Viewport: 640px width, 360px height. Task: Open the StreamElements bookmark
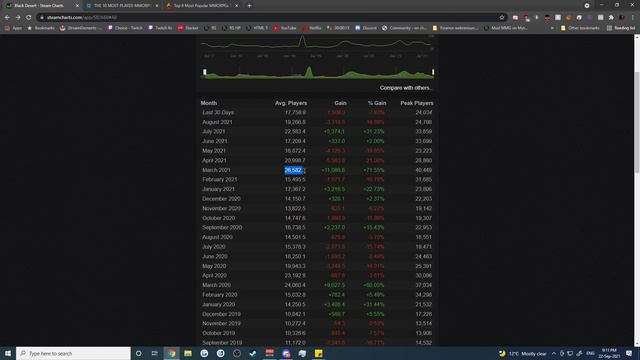click(81, 28)
